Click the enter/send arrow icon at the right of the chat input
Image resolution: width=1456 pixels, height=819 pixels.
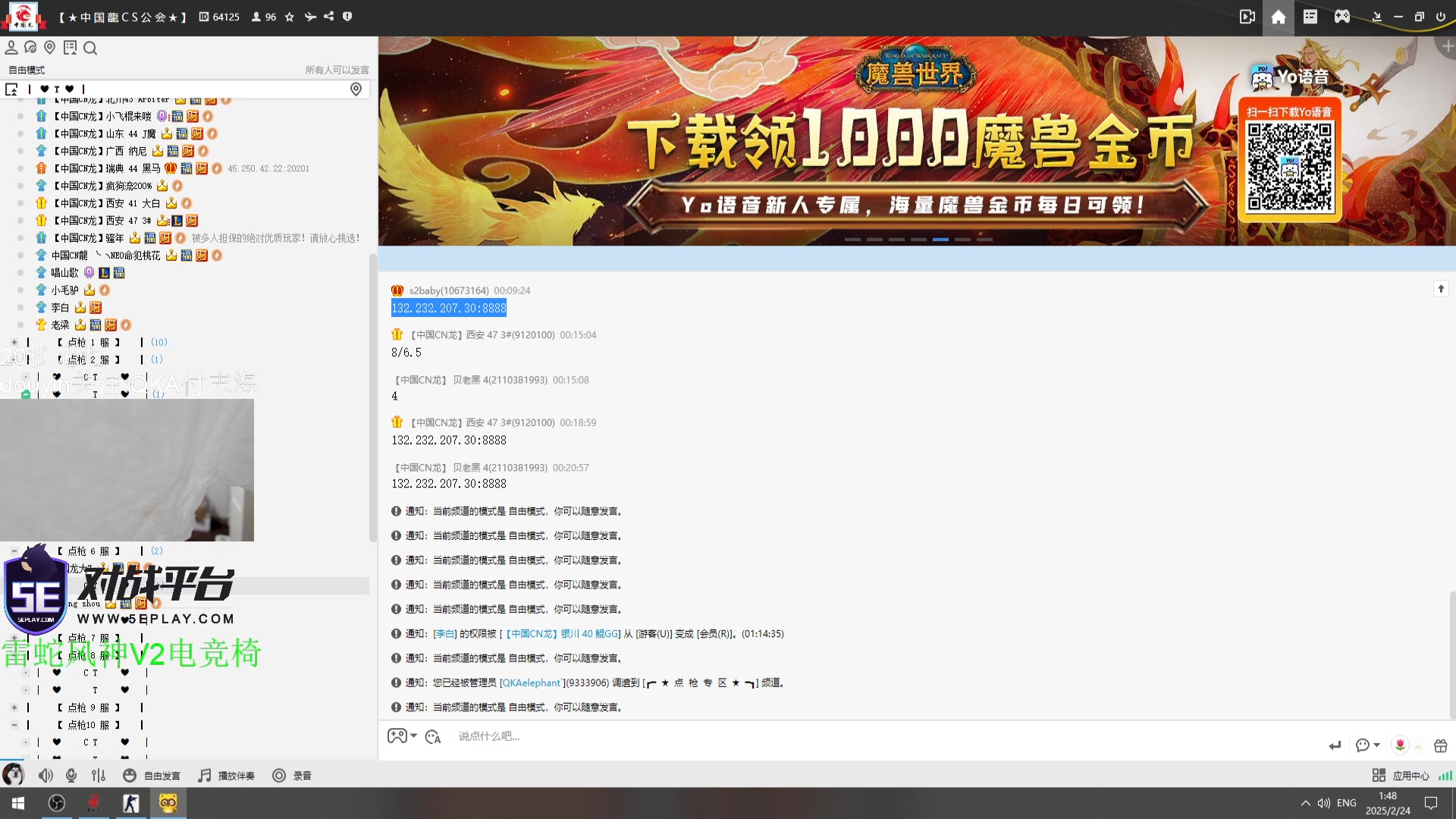pos(1335,745)
